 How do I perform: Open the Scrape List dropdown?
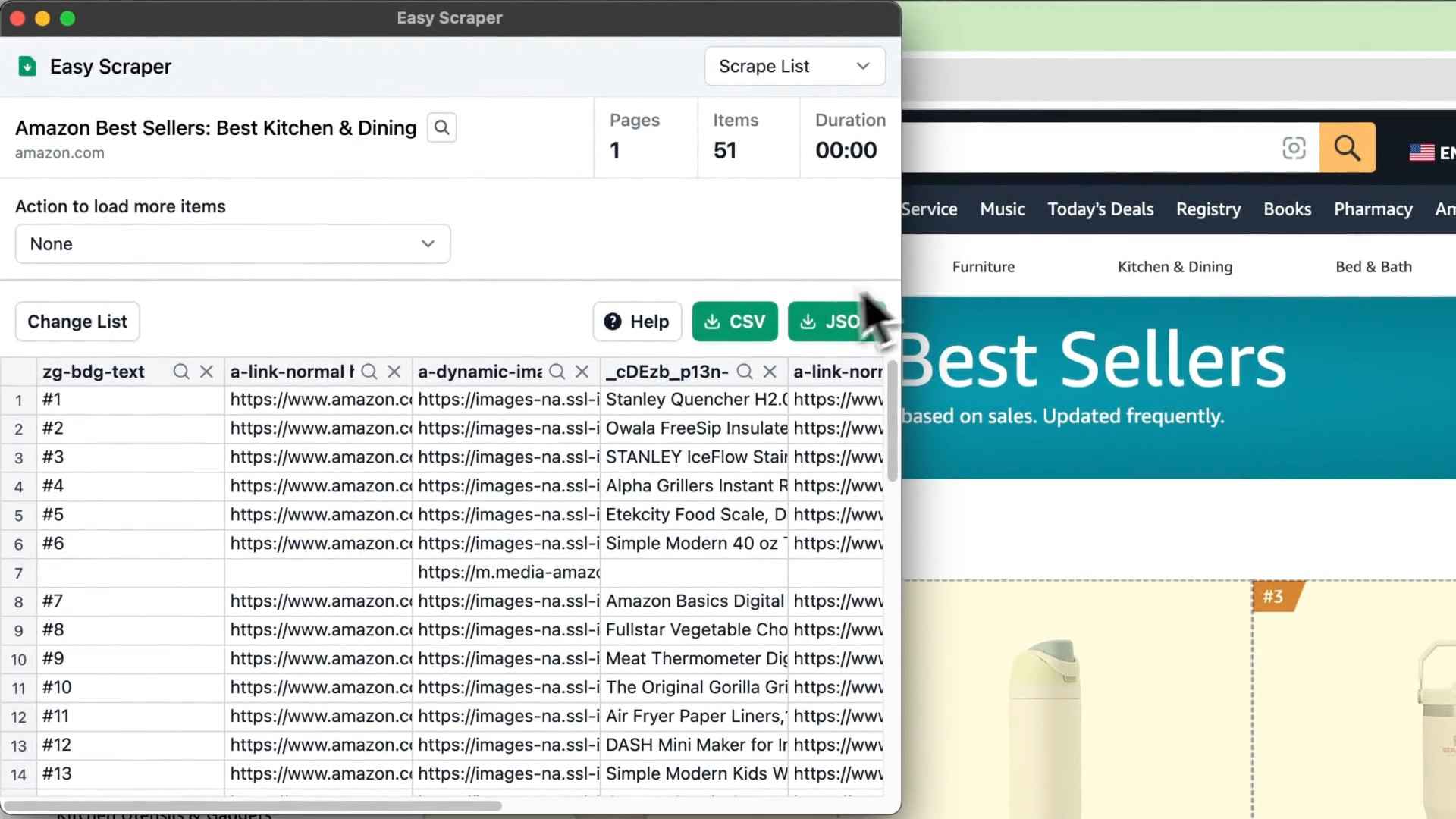[x=794, y=67]
